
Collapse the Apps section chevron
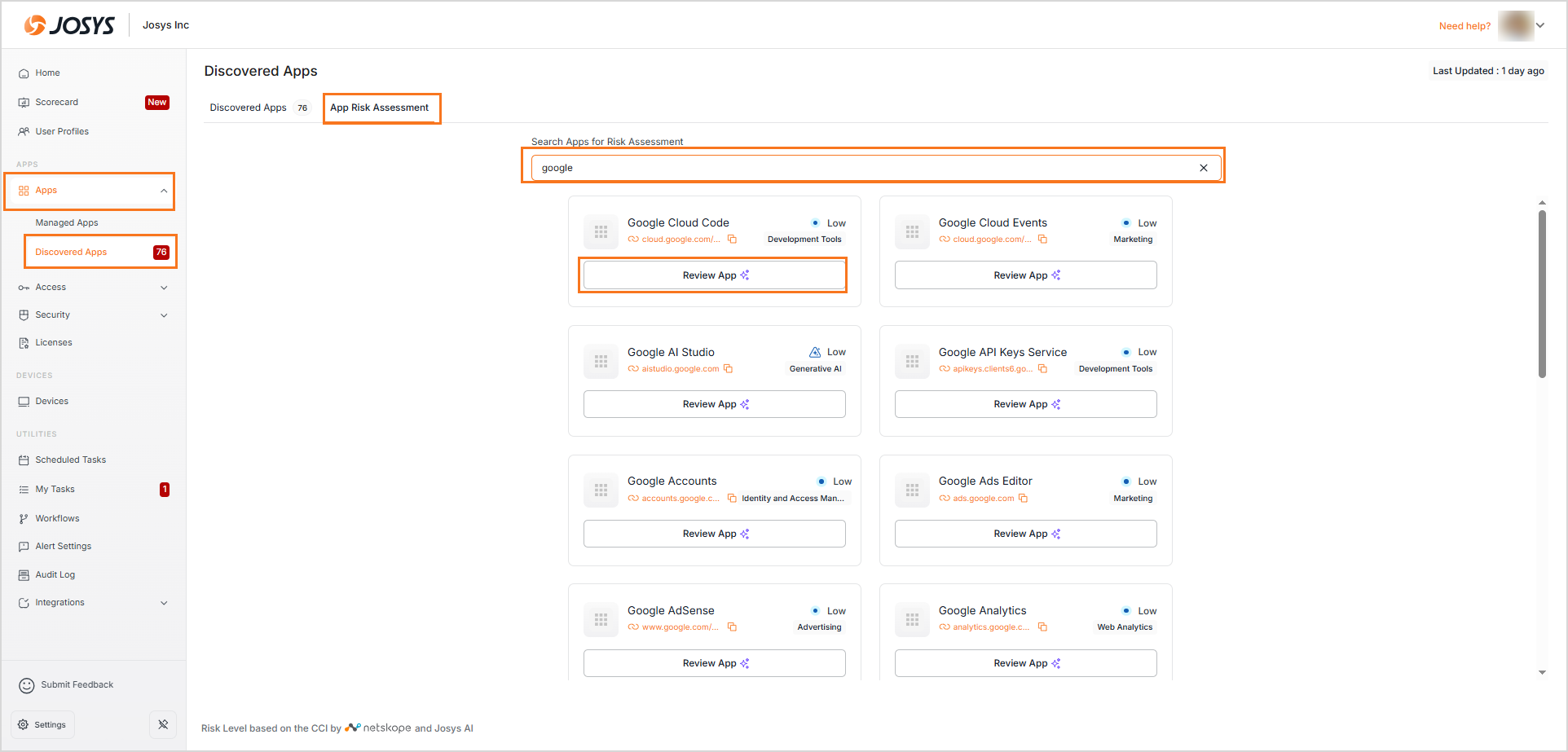pos(164,191)
